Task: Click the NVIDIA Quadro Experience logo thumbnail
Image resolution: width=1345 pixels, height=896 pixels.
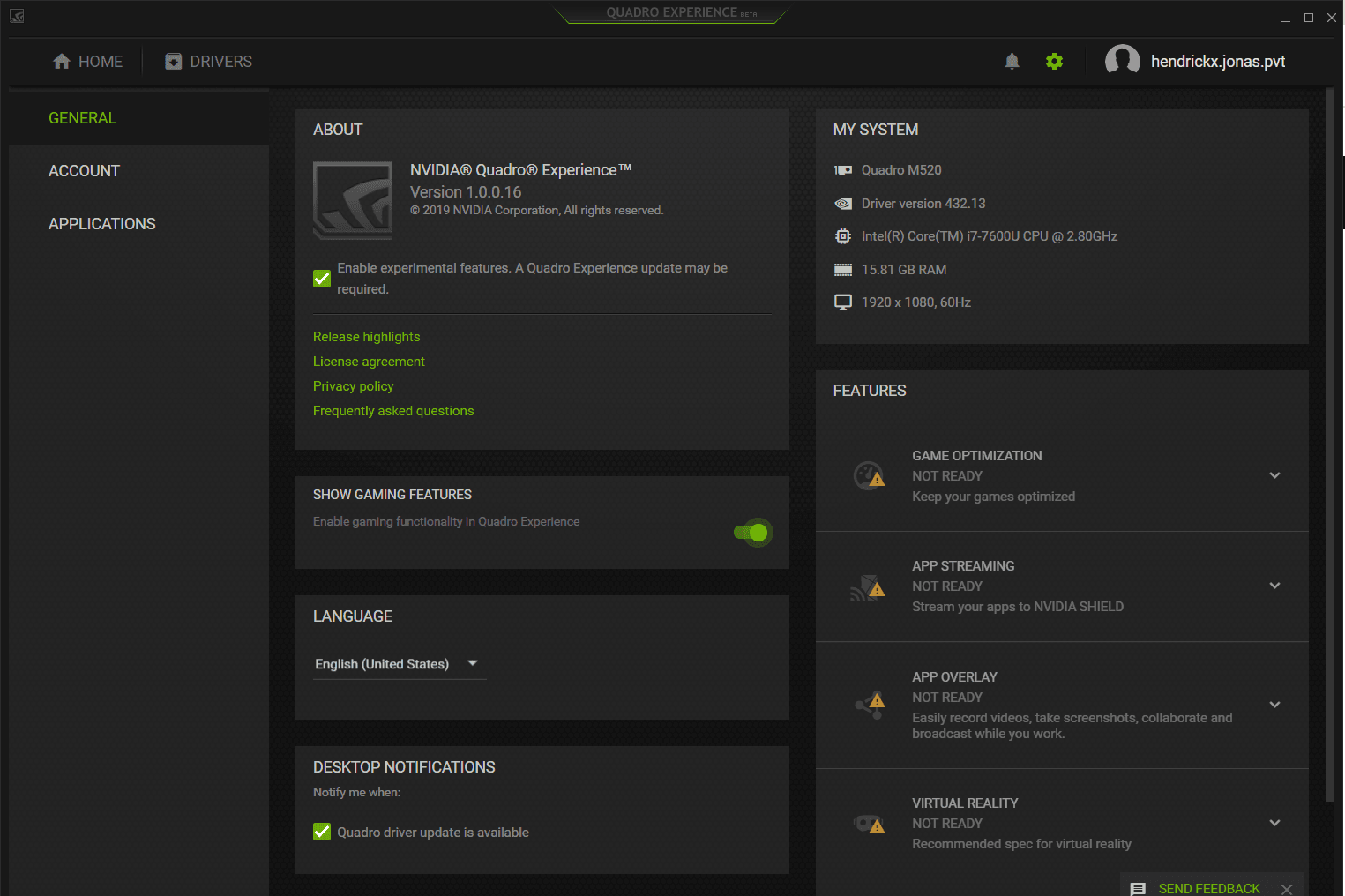Action: tap(353, 200)
